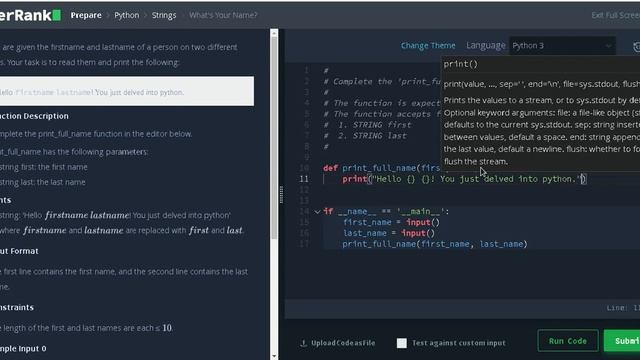Place cursor on line 11 print statement
Image resolution: width=640 pixels, height=360 pixels.
464,179
